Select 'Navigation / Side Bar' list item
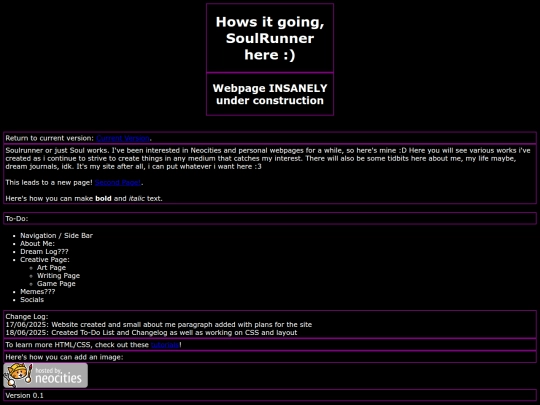The width and height of the screenshot is (540, 405). [x=56, y=236]
